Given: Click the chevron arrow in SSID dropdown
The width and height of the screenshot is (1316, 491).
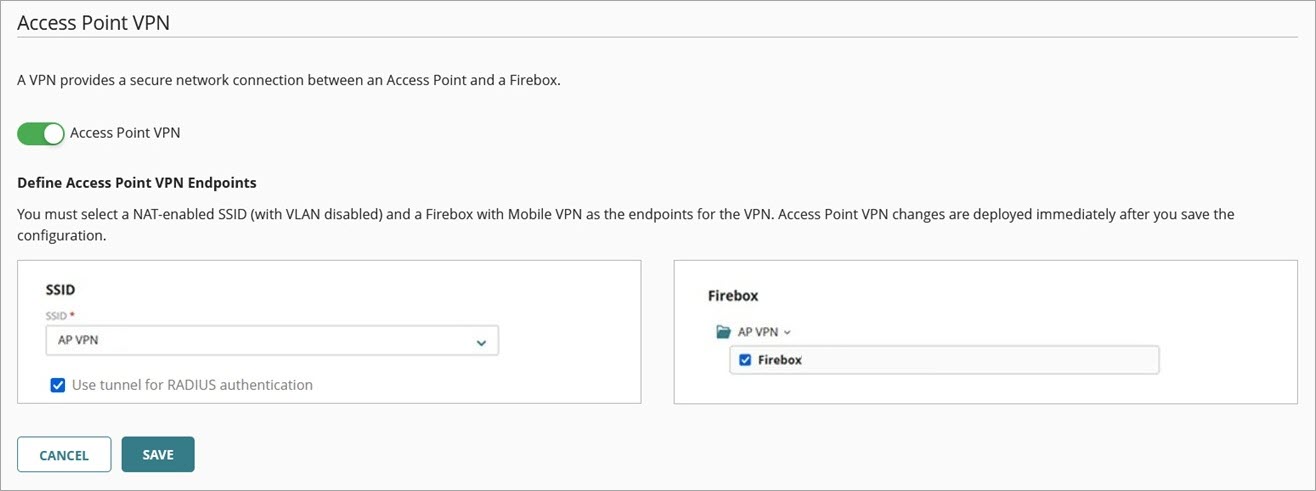Looking at the screenshot, I should pos(481,342).
